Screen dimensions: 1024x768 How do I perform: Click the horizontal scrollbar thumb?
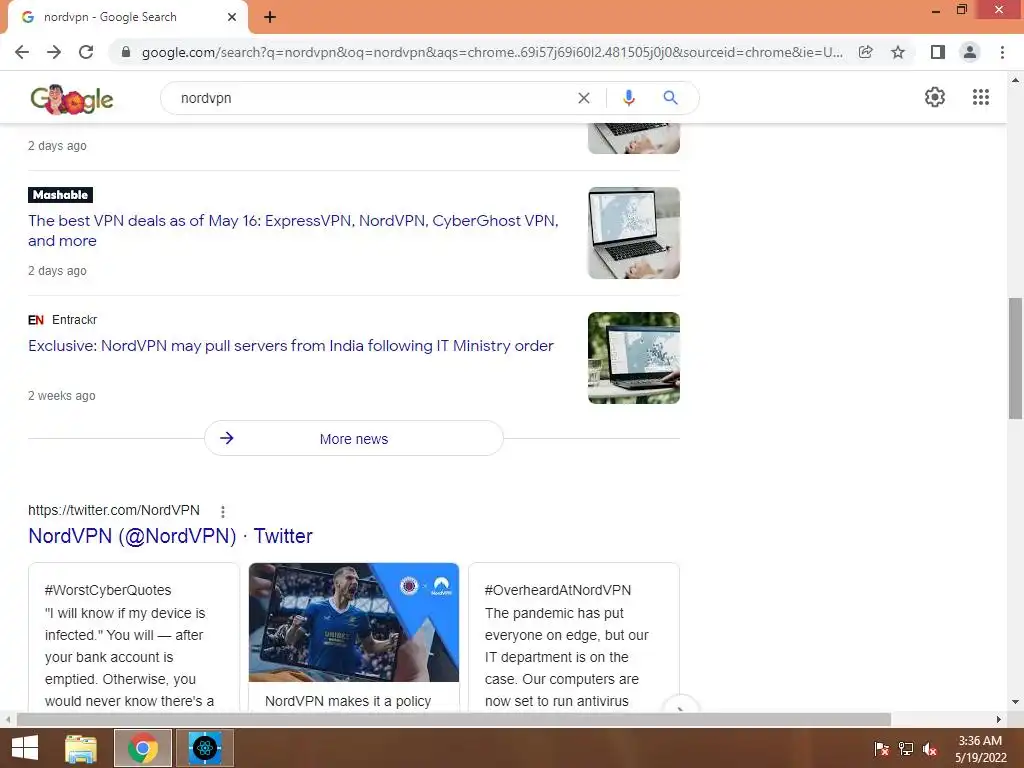[x=454, y=719]
